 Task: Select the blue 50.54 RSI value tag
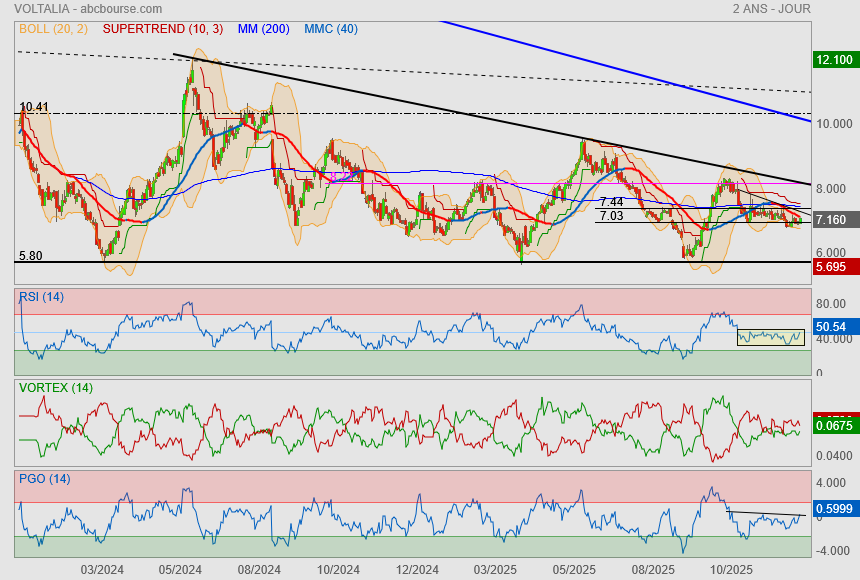coord(832,327)
